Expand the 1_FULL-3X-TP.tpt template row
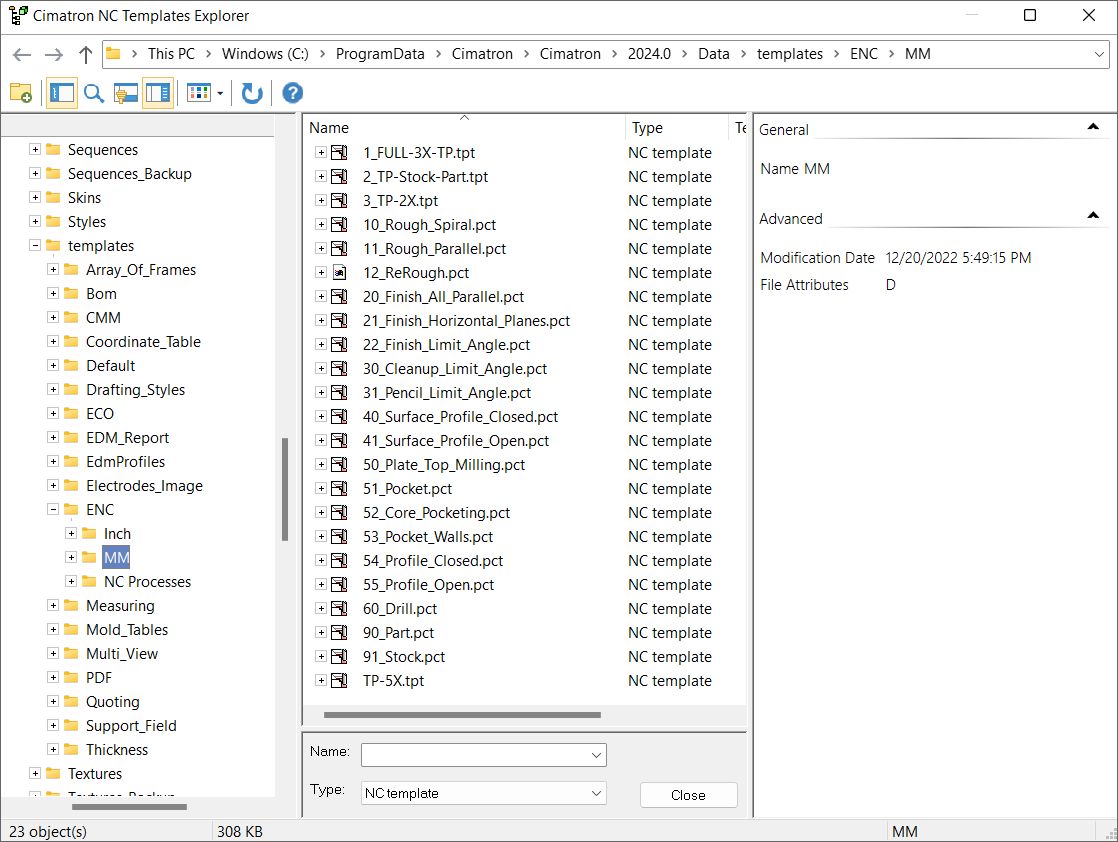Screen dimensions: 1118x842 (321, 153)
